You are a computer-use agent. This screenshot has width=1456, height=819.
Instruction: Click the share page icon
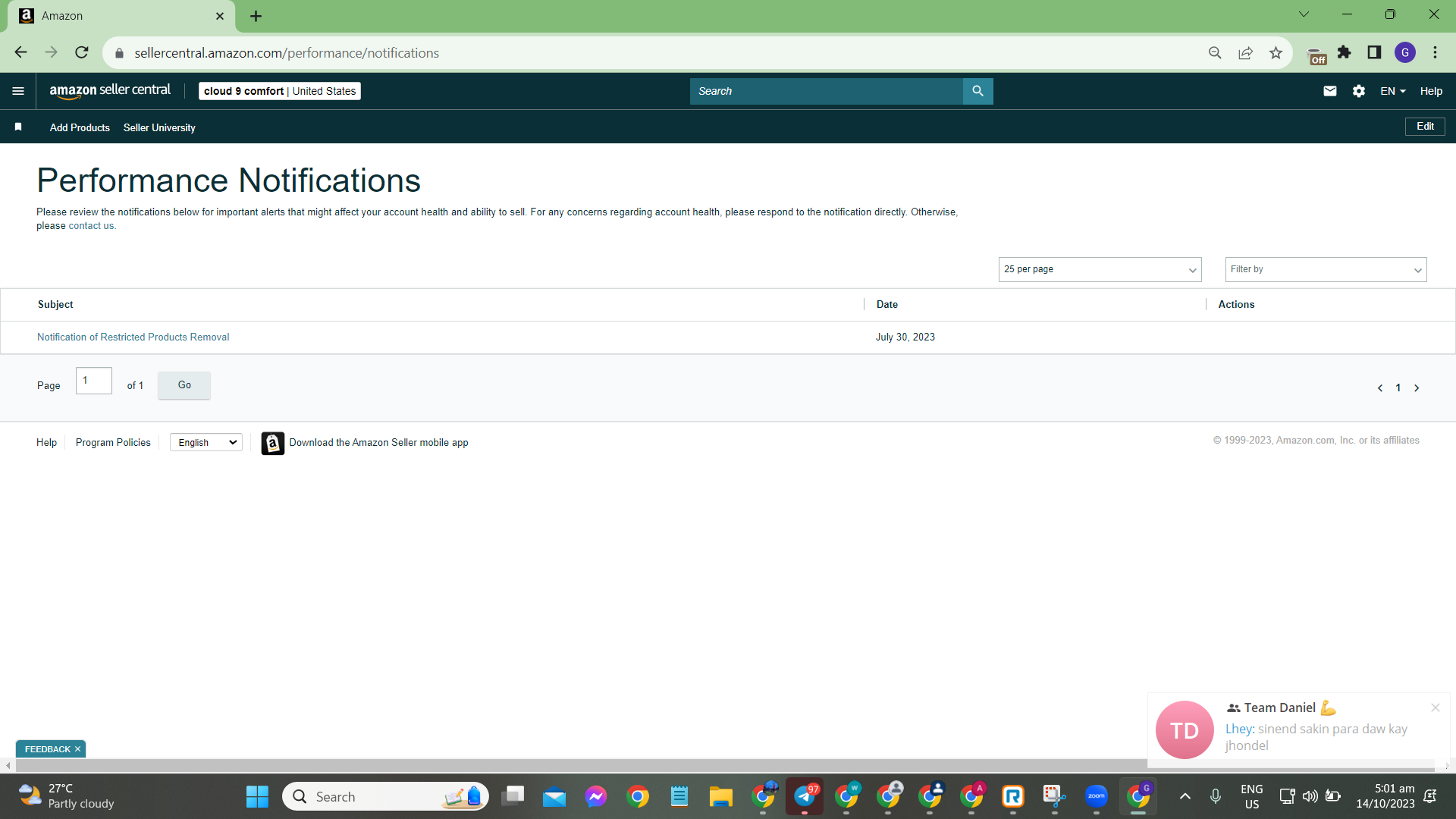(1245, 52)
